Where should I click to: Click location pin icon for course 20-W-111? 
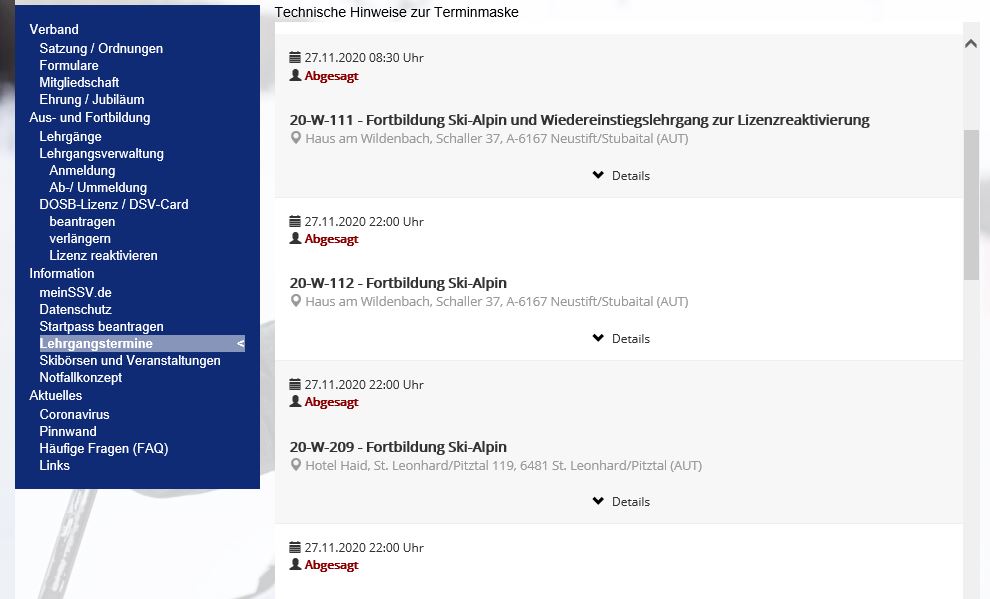tap(296, 139)
